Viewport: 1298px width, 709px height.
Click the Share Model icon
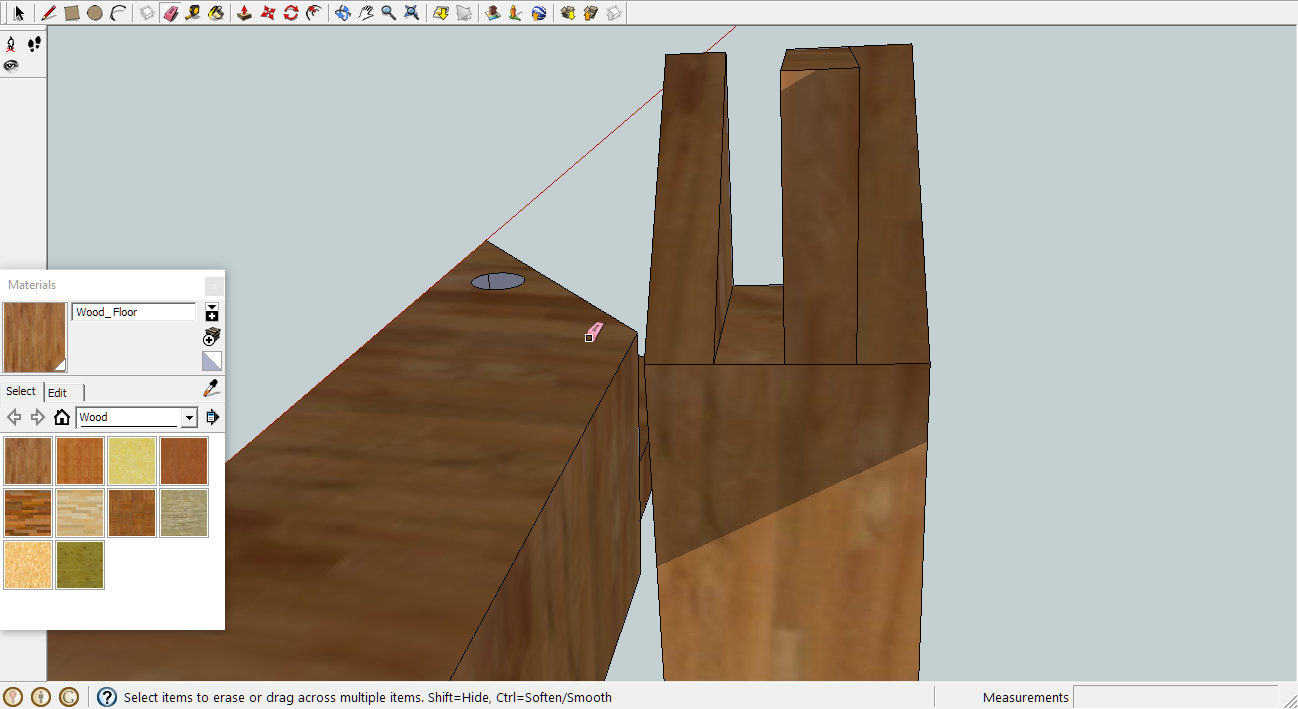click(x=590, y=13)
